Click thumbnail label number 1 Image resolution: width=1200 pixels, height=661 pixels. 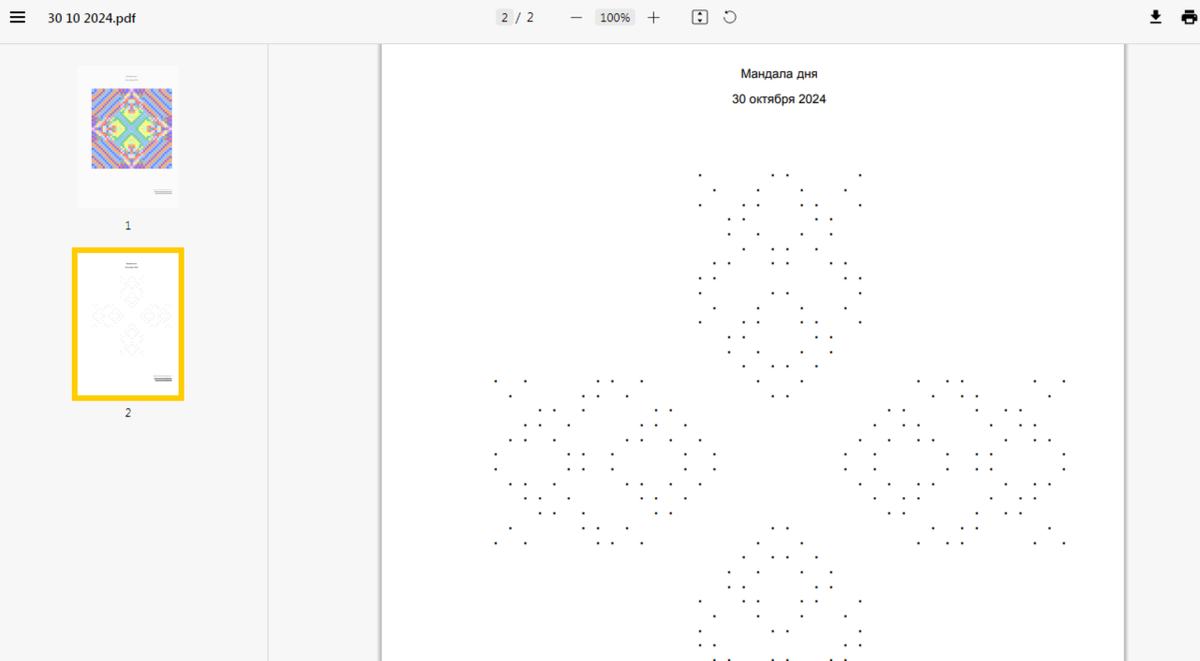(128, 226)
